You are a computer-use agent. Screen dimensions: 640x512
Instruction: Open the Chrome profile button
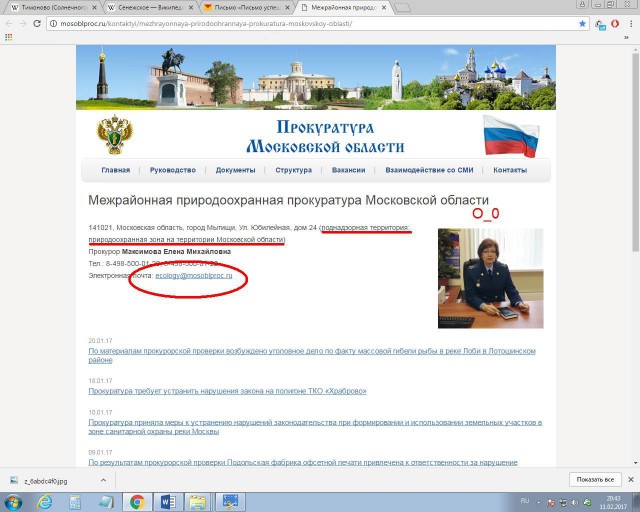coord(582,4)
